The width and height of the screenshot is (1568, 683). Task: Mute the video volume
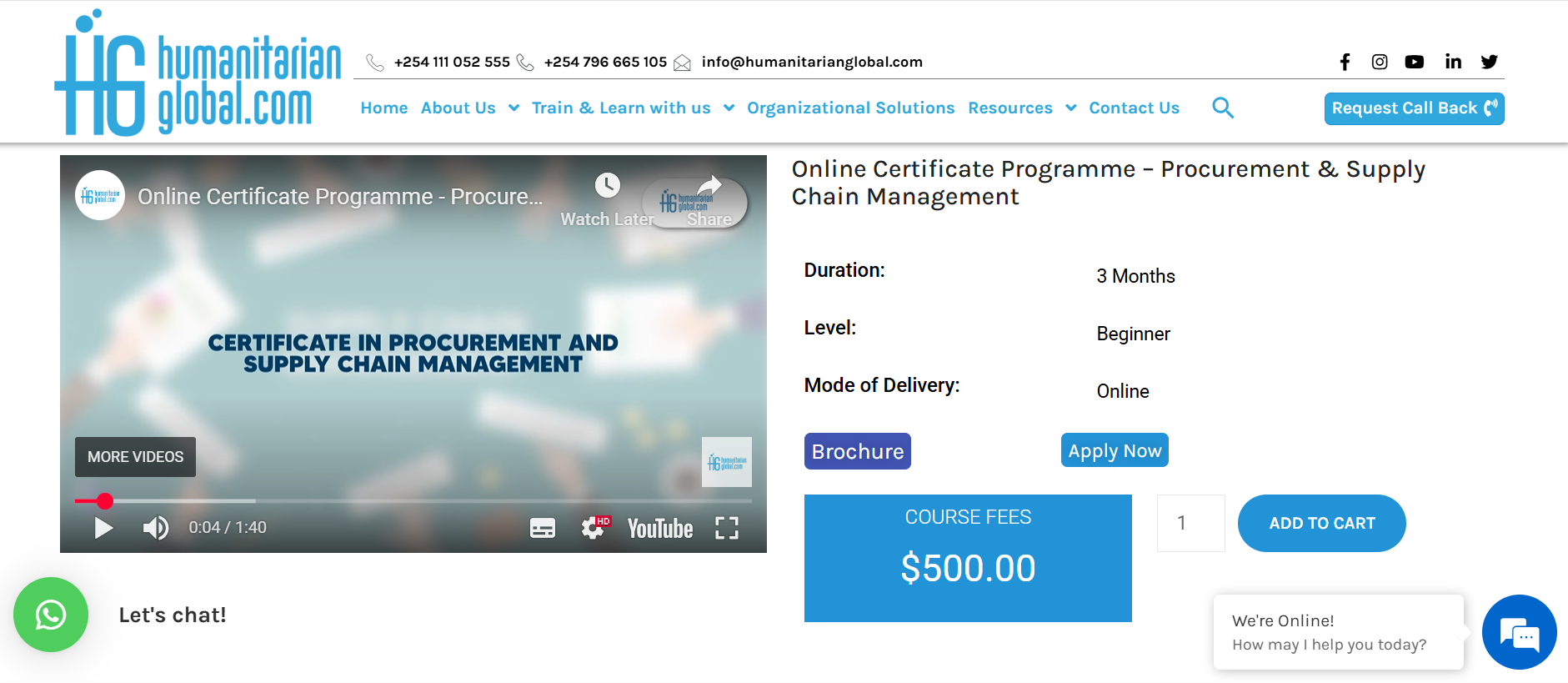coord(155,528)
